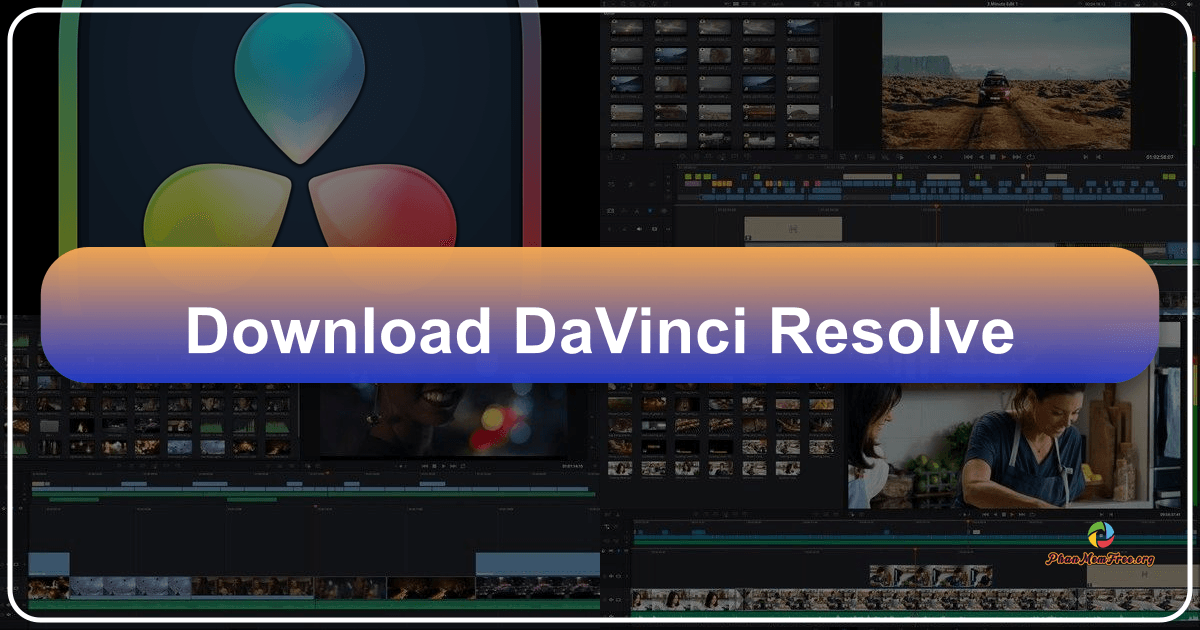Select the 3 Minute Edit timeline tab
1200x630 pixels.
coord(1000,5)
